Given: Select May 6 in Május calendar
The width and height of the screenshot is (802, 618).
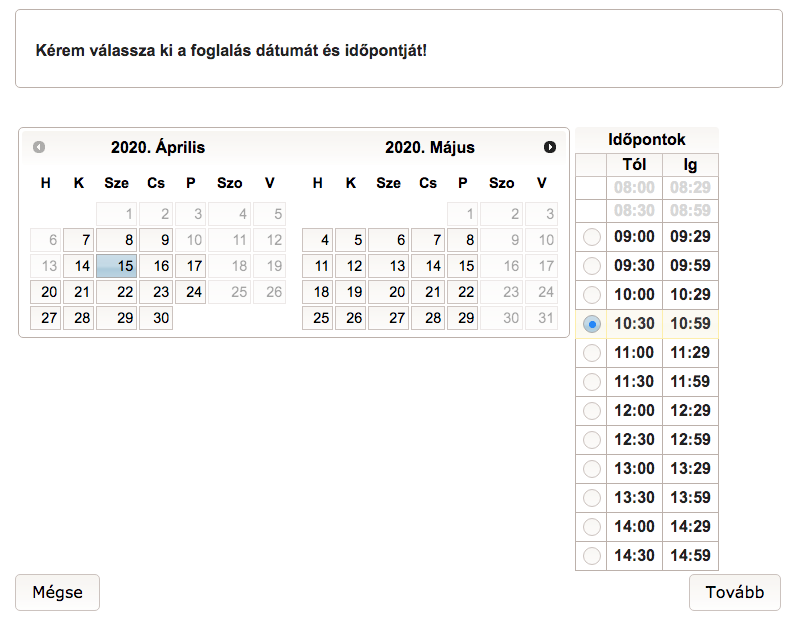Looking at the screenshot, I should [x=389, y=240].
